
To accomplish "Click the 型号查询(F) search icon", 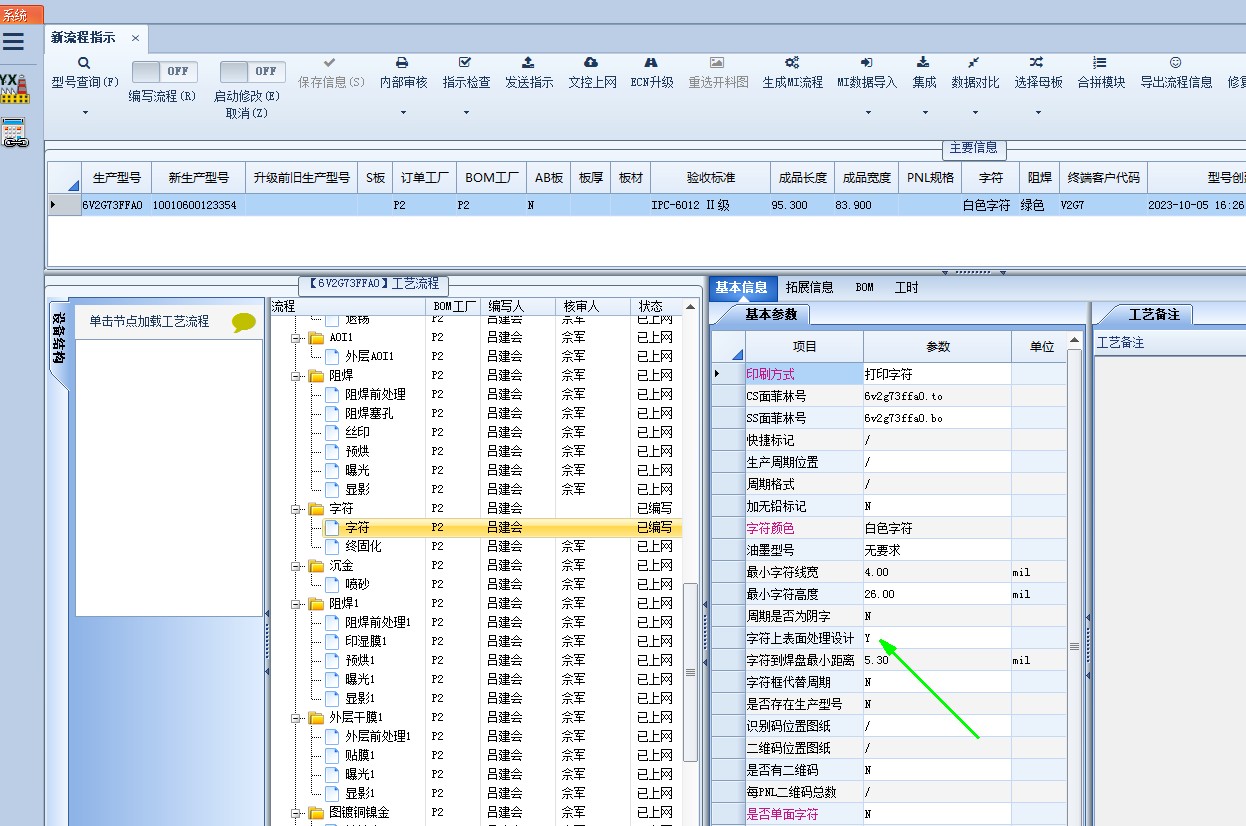I will 85,62.
